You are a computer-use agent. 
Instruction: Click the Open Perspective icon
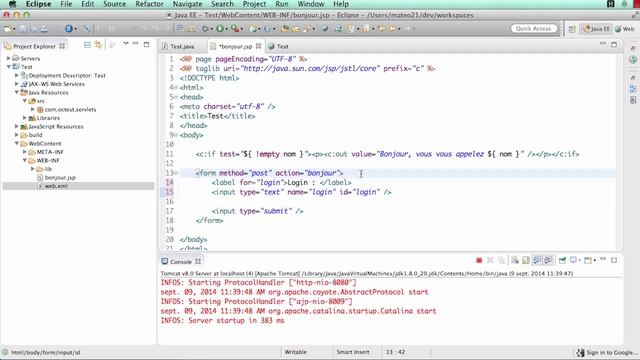(572, 29)
